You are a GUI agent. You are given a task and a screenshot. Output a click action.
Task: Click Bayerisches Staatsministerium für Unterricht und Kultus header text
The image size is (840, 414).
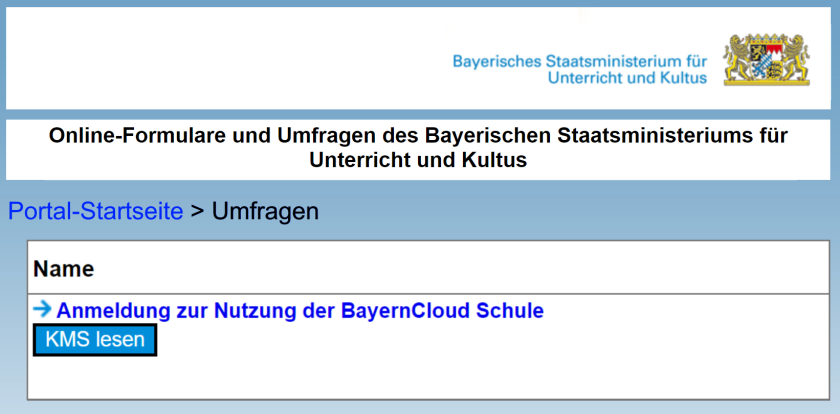coord(580,69)
